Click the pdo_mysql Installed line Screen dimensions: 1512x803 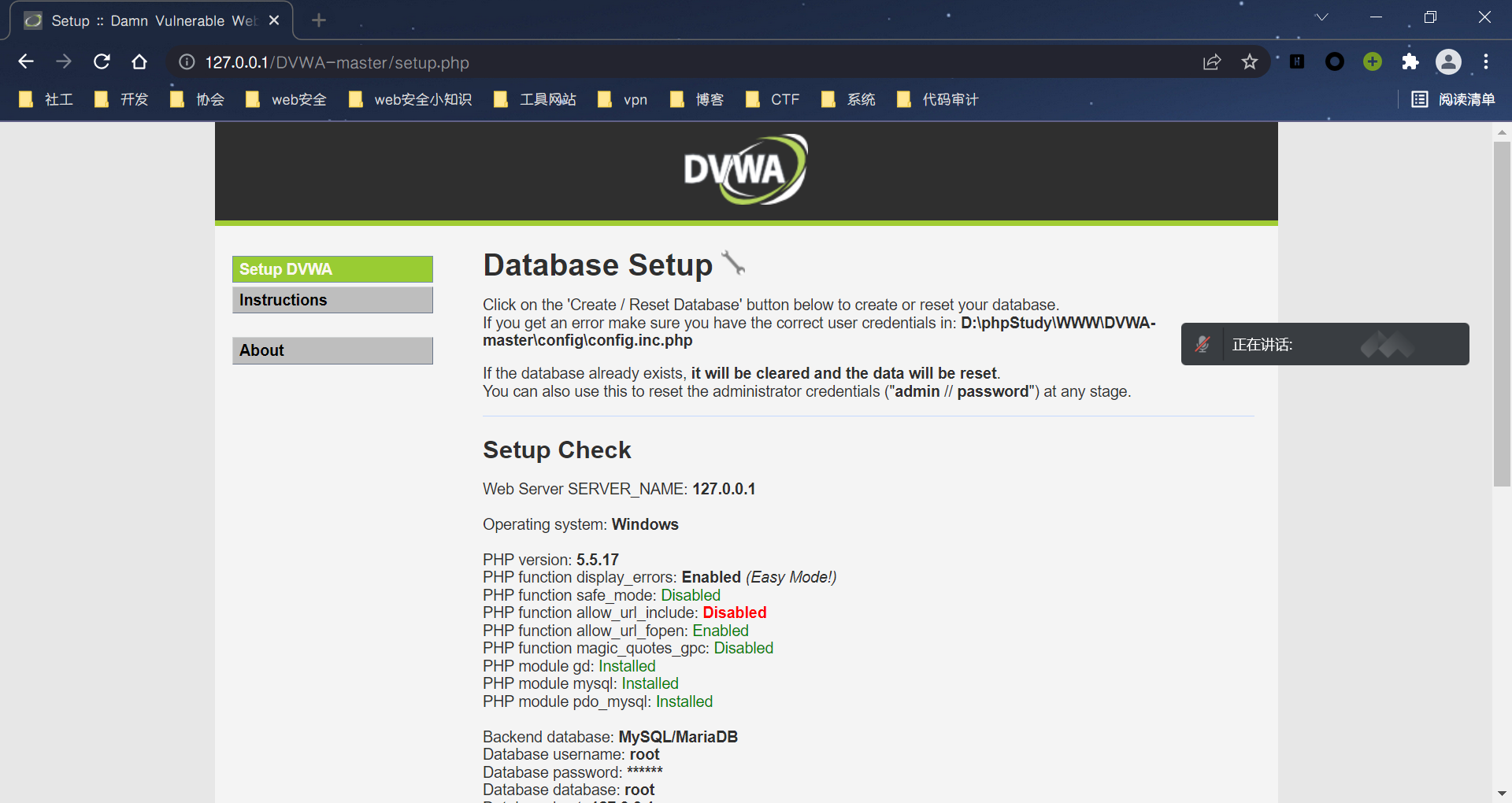pos(598,701)
